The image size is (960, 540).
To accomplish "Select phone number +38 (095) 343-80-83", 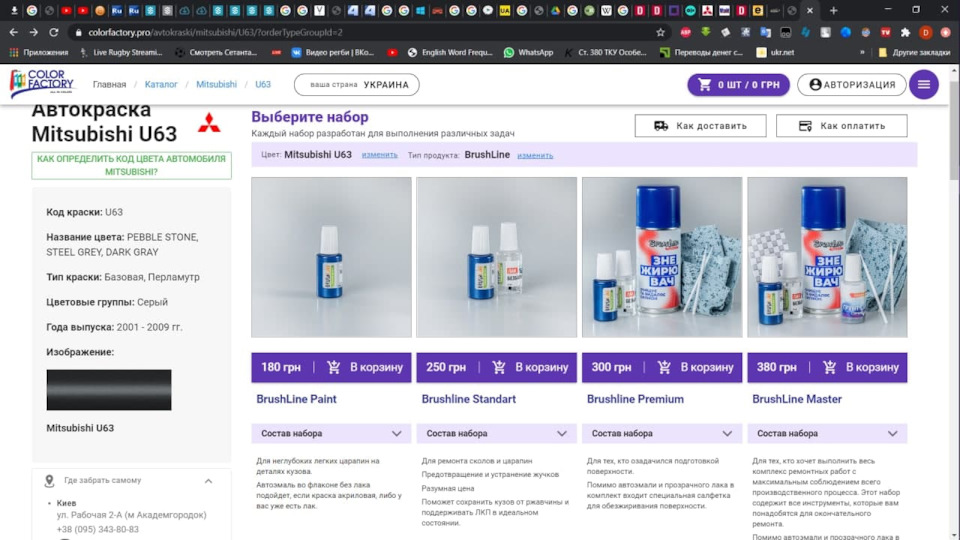I will tap(97, 529).
